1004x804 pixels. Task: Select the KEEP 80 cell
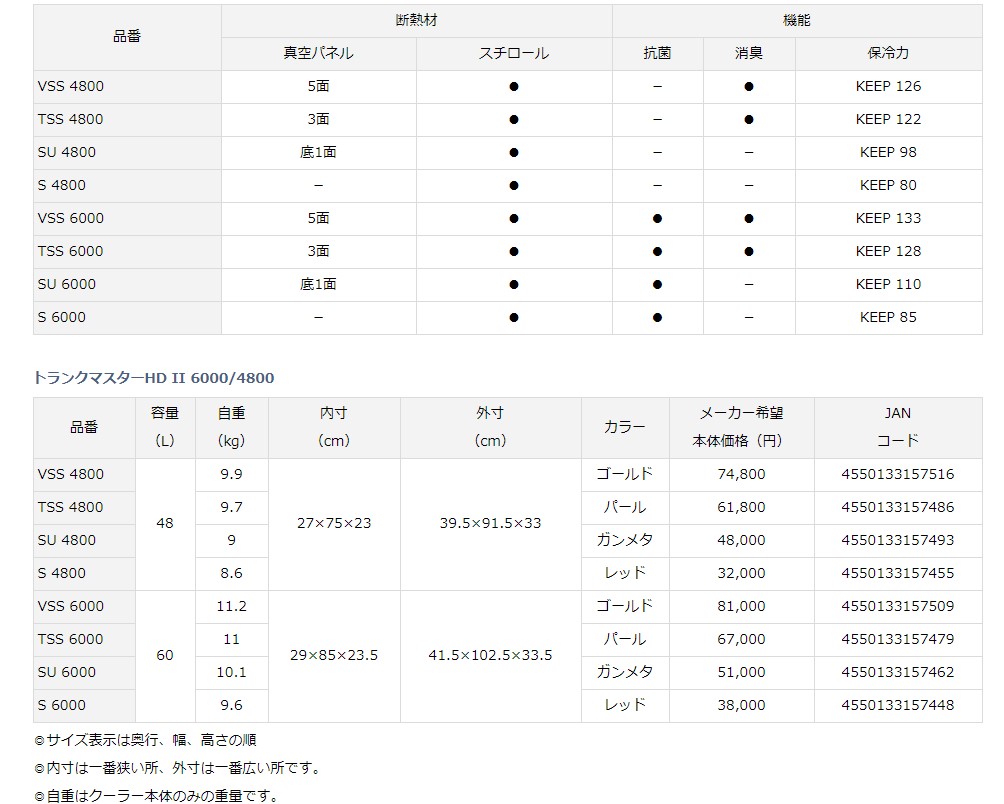pos(889,186)
